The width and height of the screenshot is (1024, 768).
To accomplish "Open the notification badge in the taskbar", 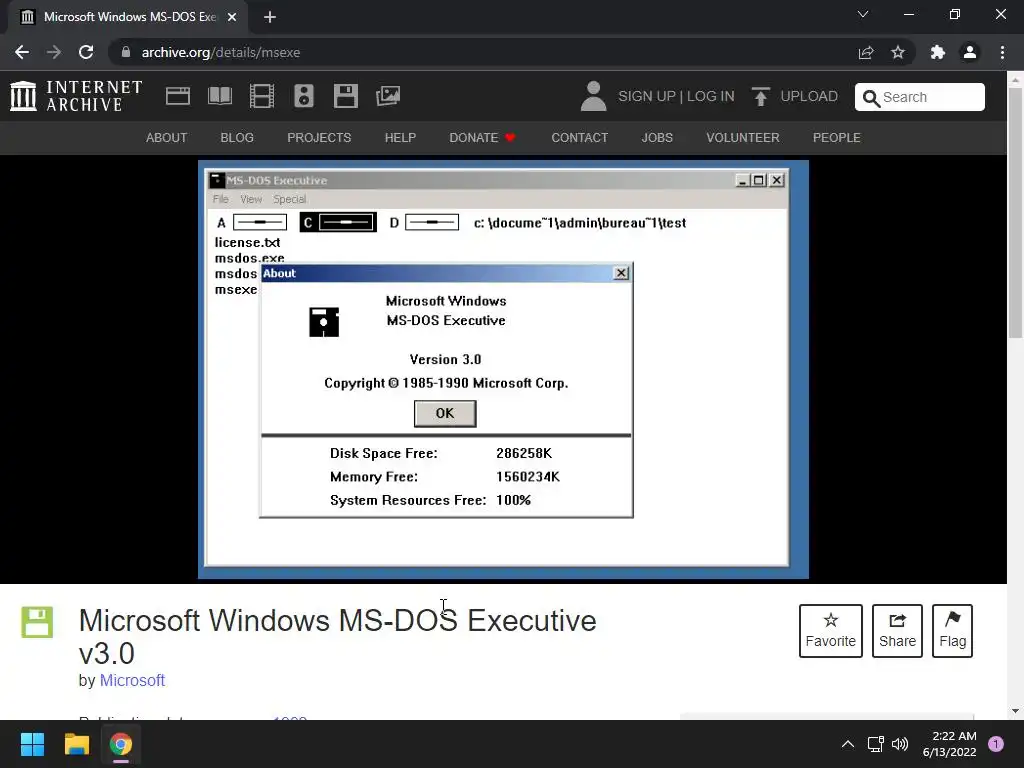I will click(x=996, y=744).
